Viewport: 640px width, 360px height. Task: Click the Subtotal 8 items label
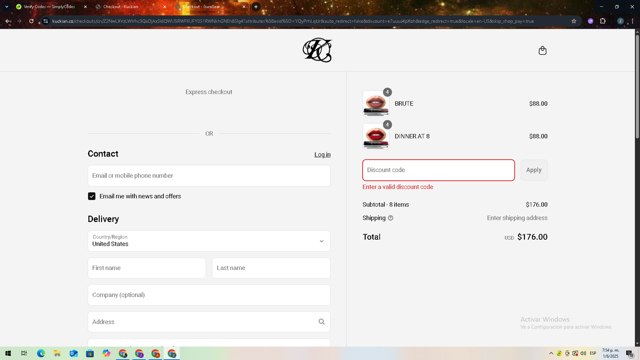point(386,204)
